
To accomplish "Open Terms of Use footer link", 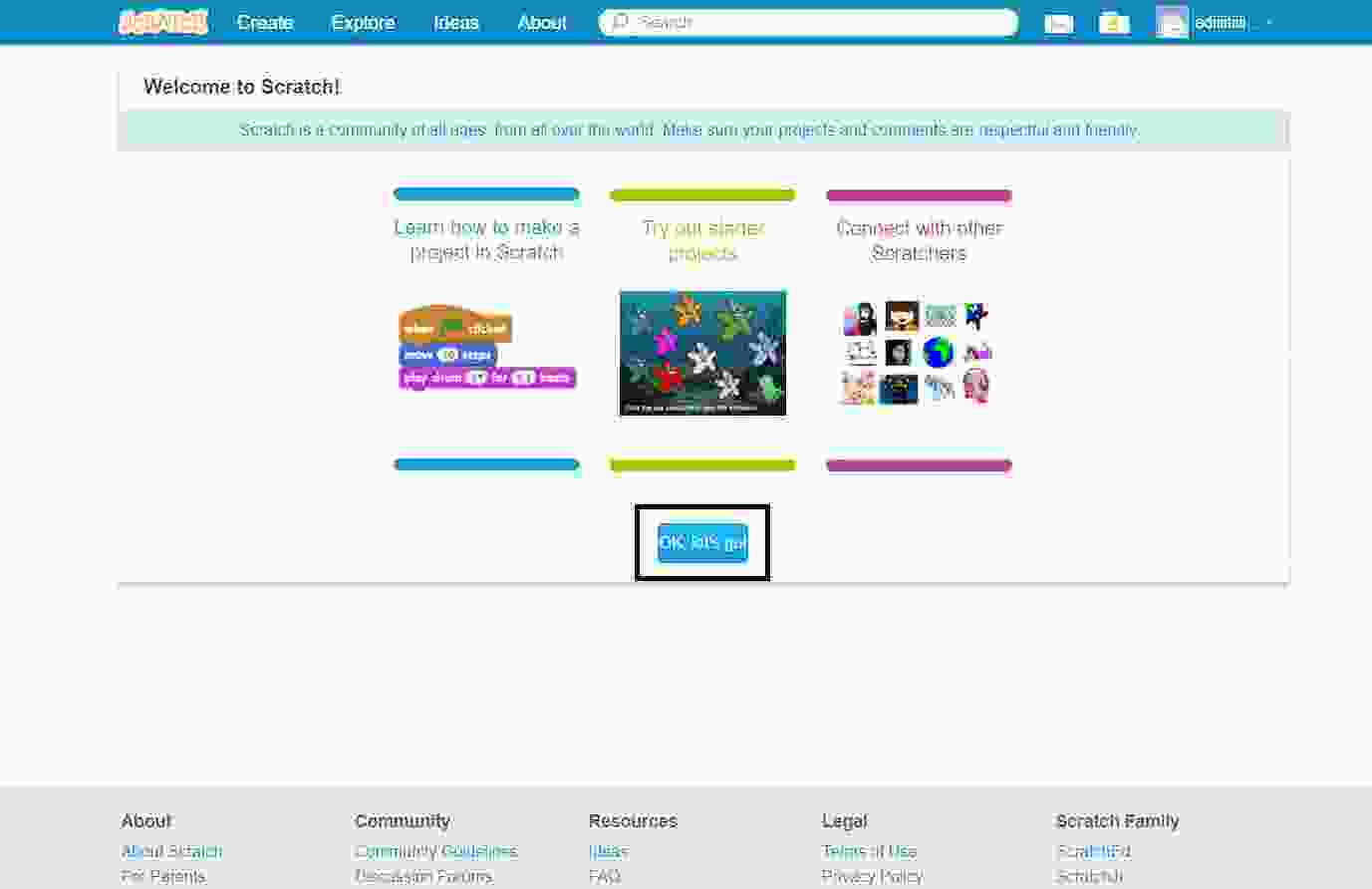I will pyautogui.click(x=869, y=851).
